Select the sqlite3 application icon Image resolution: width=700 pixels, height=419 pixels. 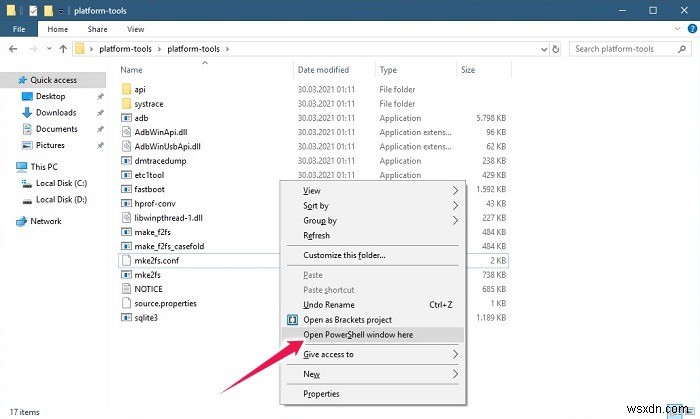click(126, 317)
